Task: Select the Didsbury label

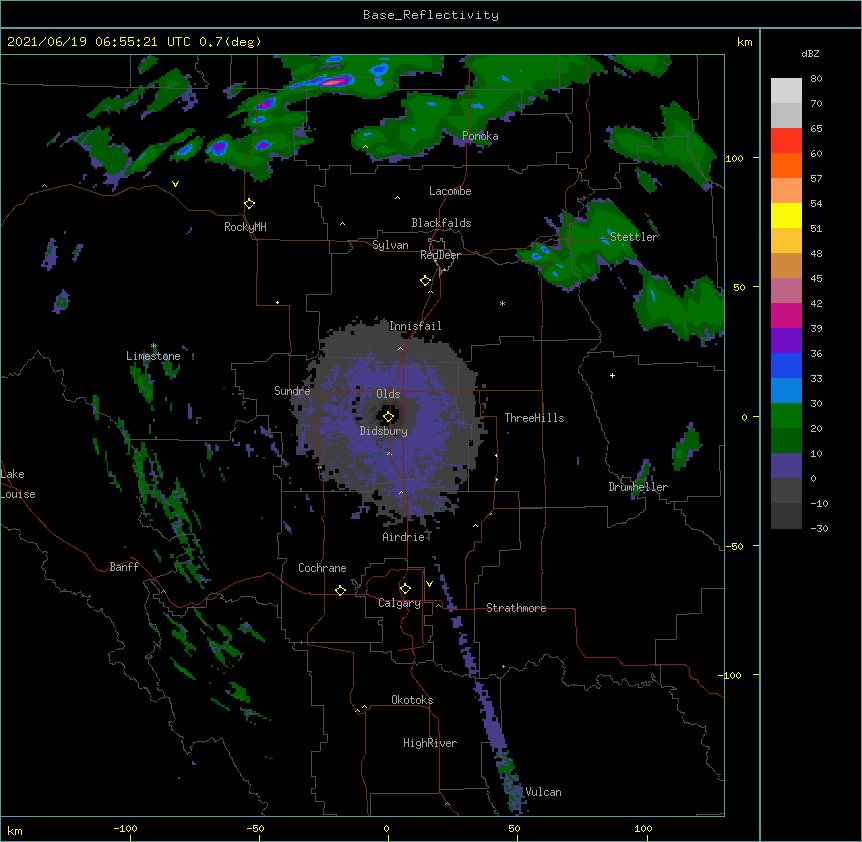Action: [384, 431]
